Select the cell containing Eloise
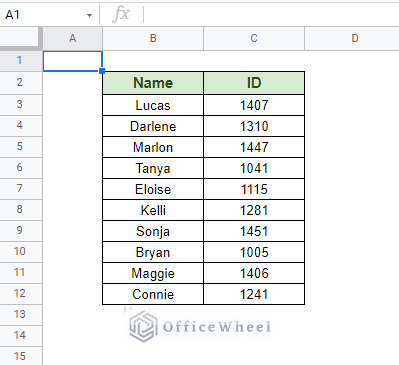 point(153,189)
